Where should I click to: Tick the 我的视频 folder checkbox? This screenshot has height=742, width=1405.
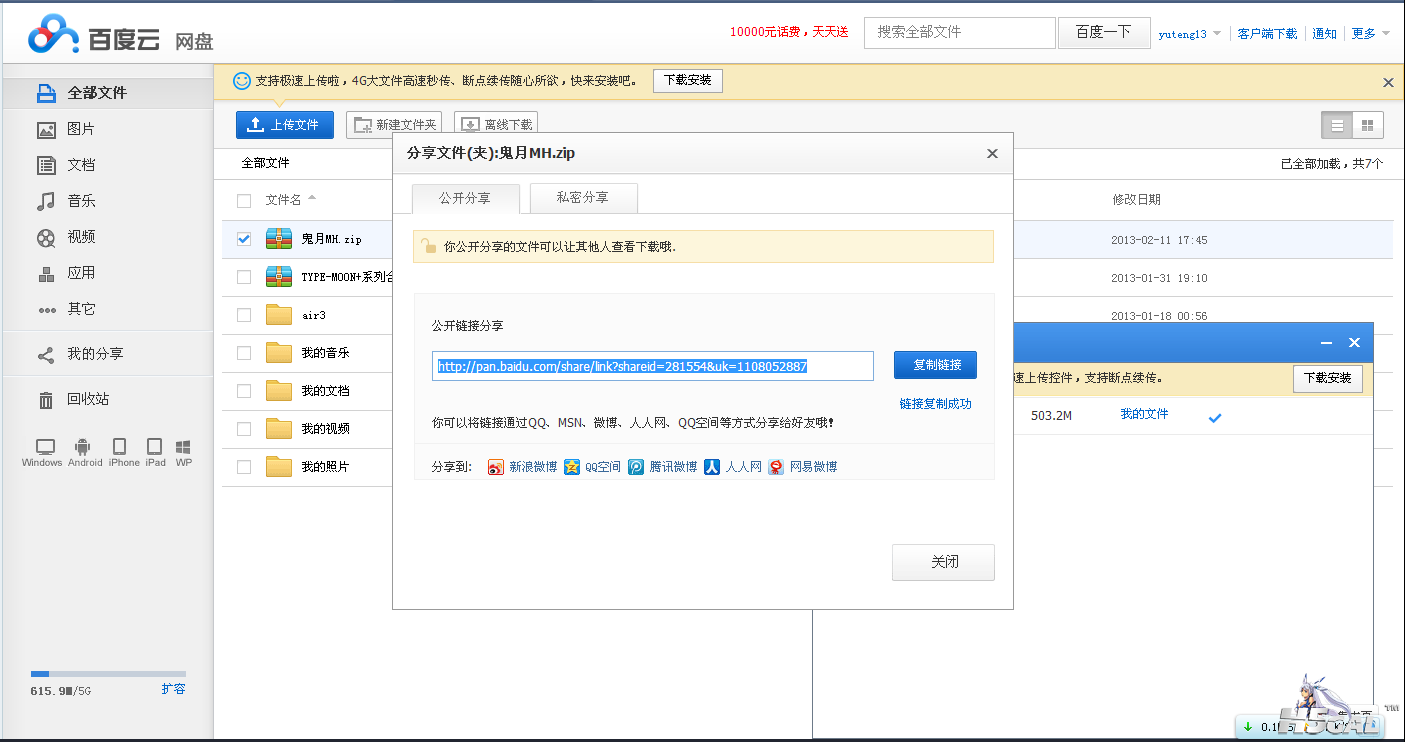244,429
